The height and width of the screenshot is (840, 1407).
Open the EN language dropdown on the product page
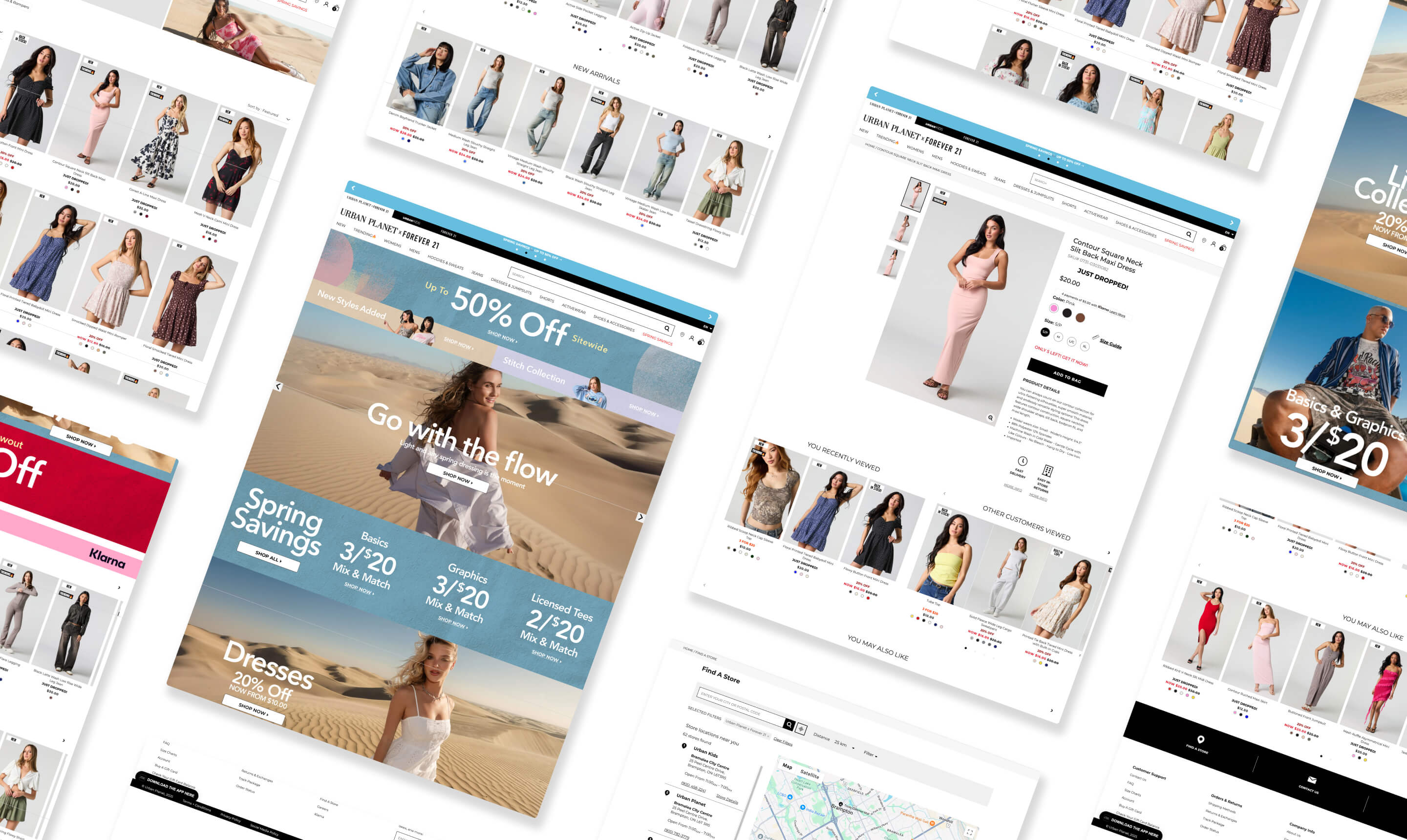1229,233
